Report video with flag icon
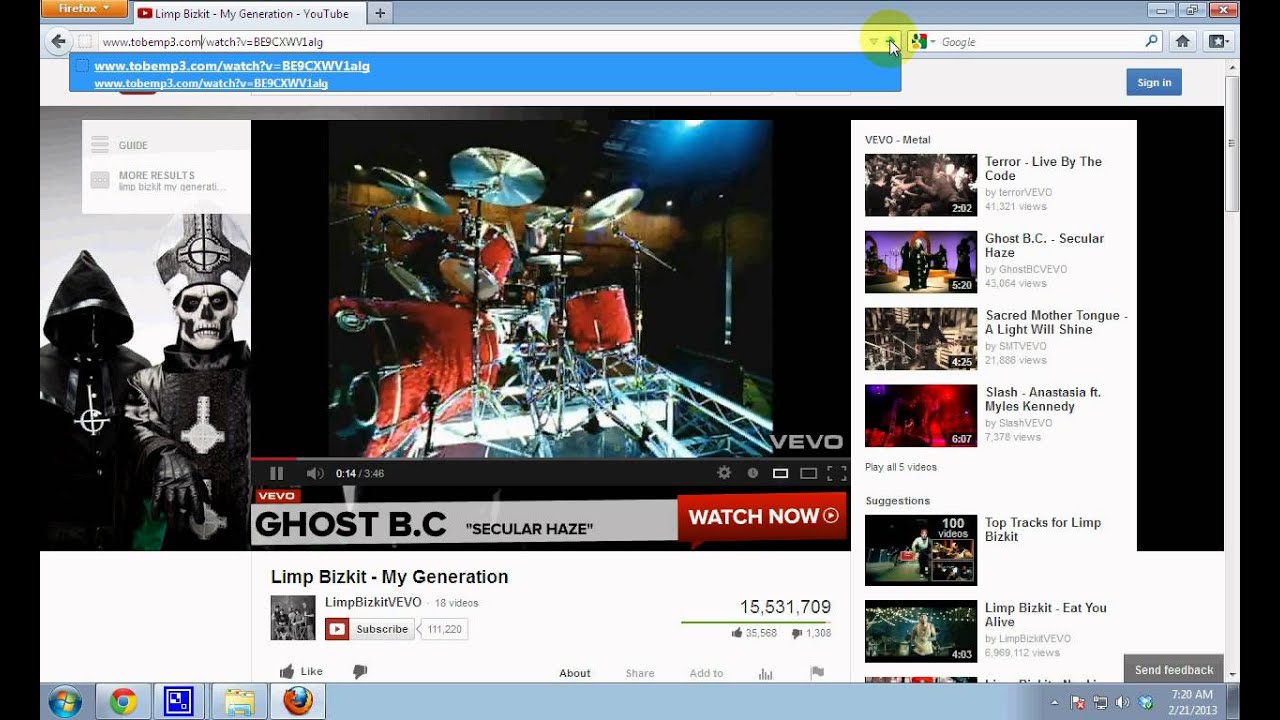The width and height of the screenshot is (1280, 720). pos(817,672)
